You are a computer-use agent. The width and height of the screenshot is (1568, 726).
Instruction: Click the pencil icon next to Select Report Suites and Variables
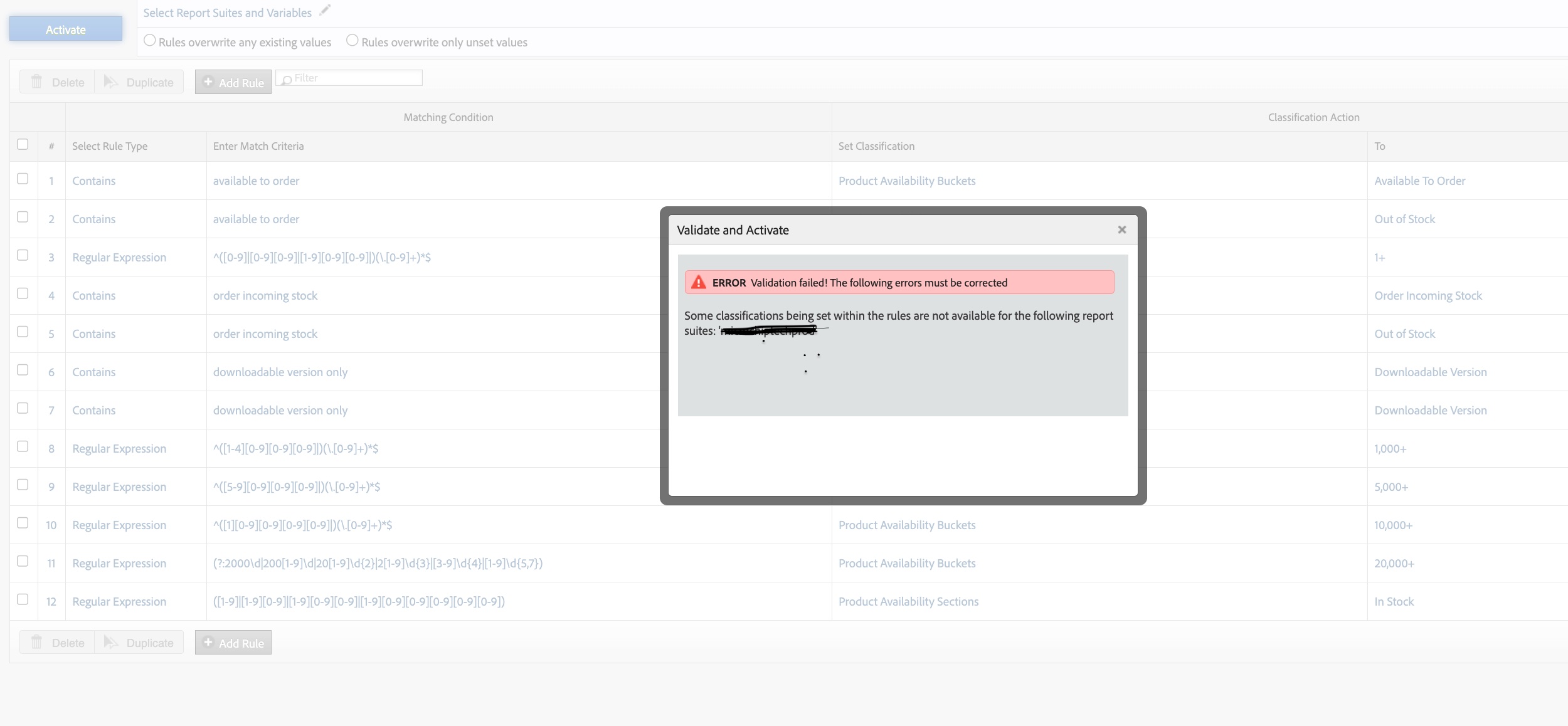click(x=325, y=10)
